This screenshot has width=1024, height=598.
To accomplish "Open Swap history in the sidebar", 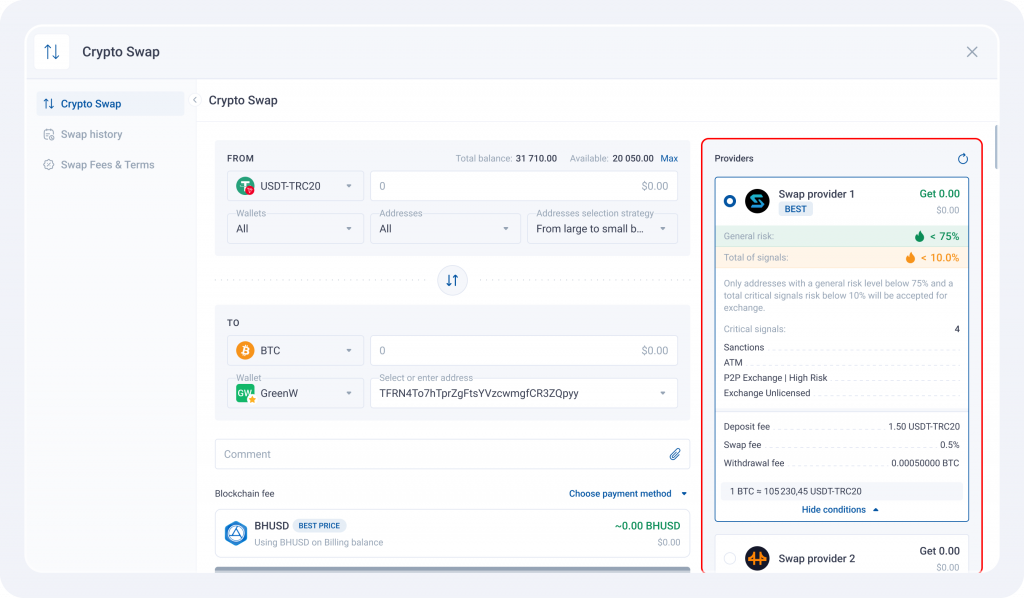I will coord(91,134).
